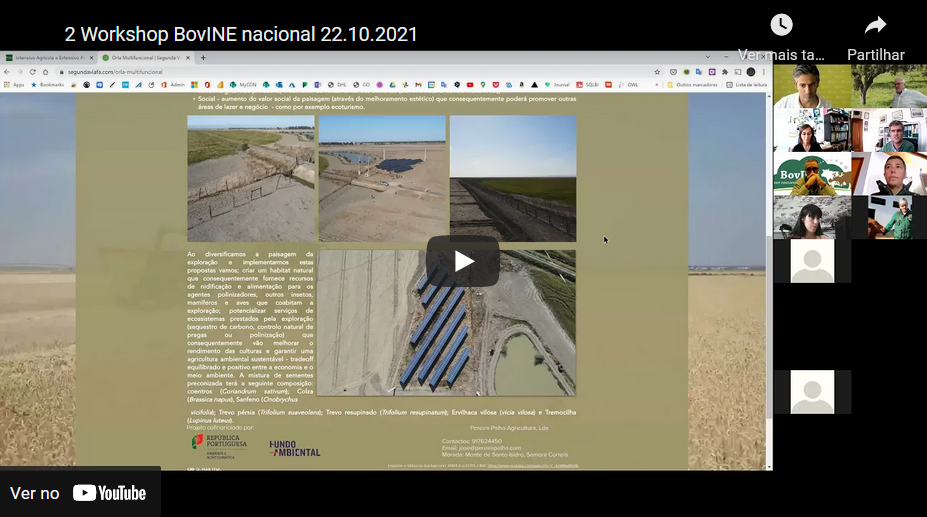Click the Fundo Ambiental logo
This screenshot has height=517, width=927.
coord(295,448)
